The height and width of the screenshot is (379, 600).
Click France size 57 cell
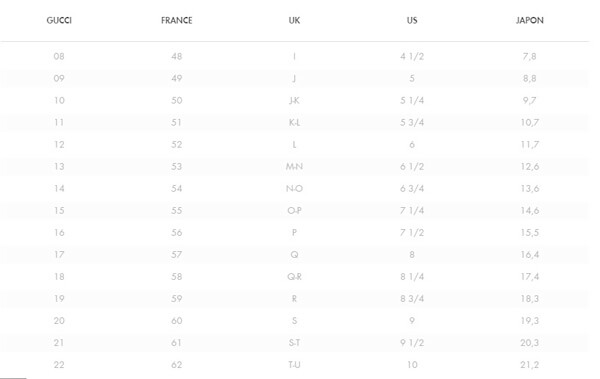[x=176, y=255]
